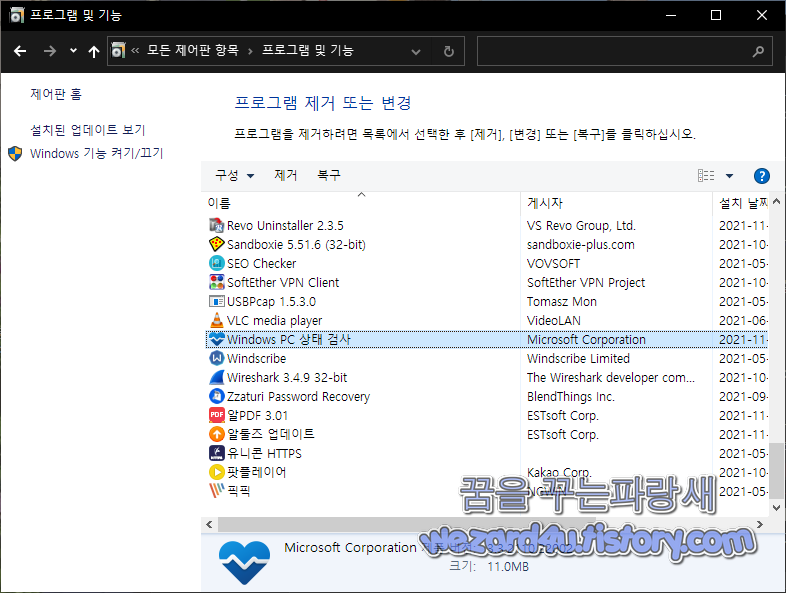This screenshot has height=593, width=786.
Task: Open help with the blue question mark icon
Action: (x=761, y=176)
